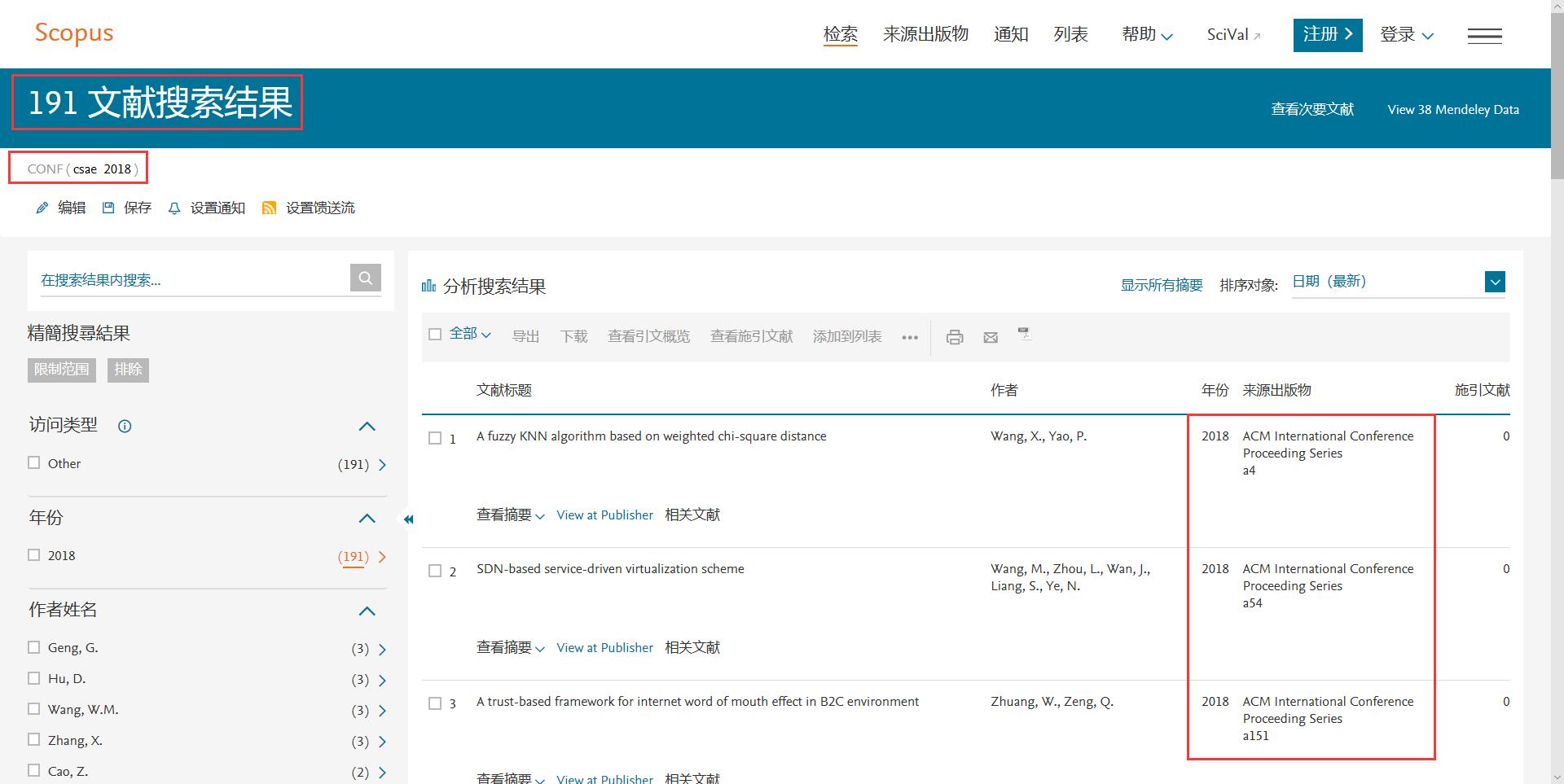
Task: Click the print icon in results toolbar
Action: (954, 337)
